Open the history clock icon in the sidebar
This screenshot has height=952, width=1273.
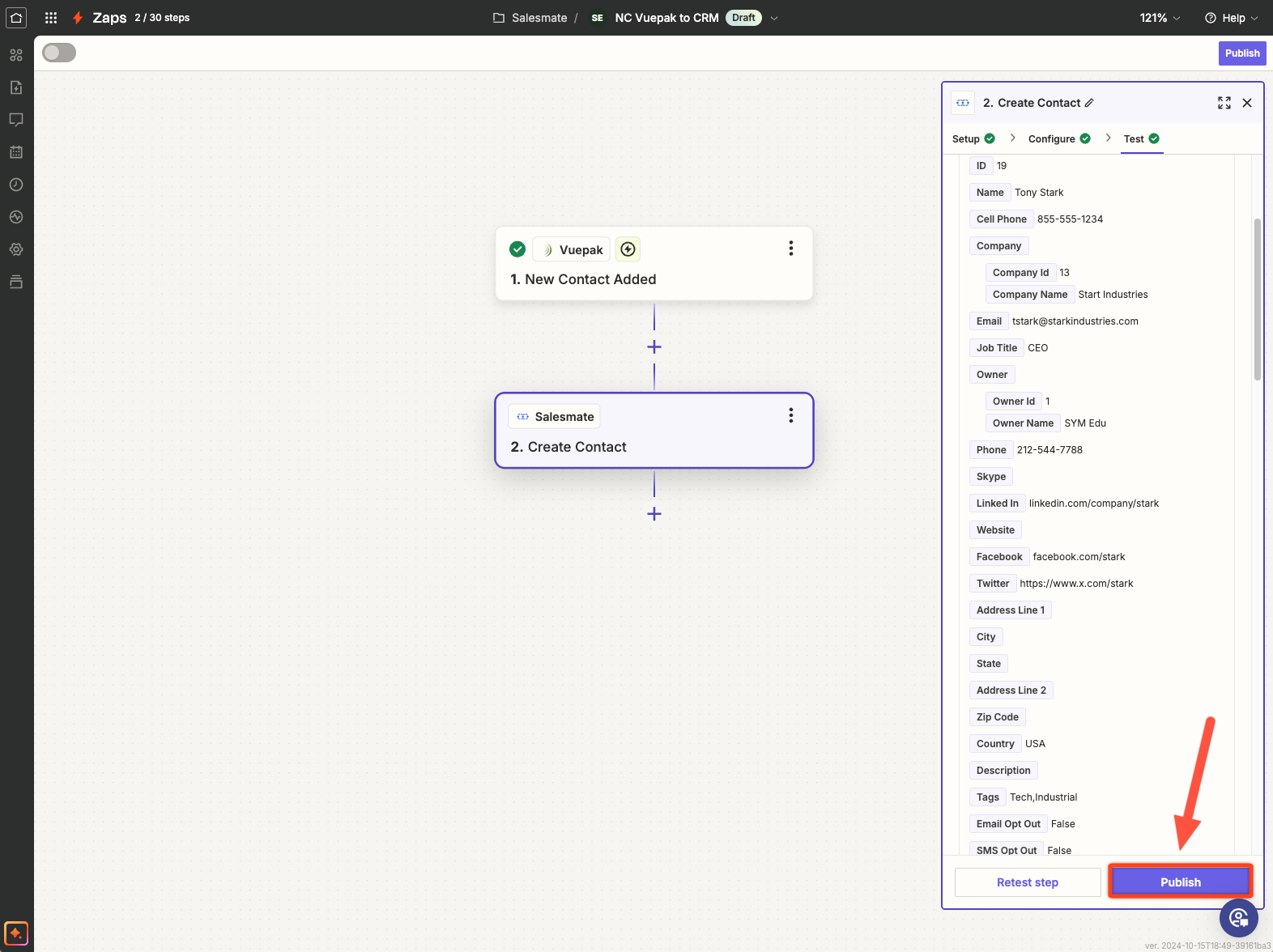[x=16, y=185]
